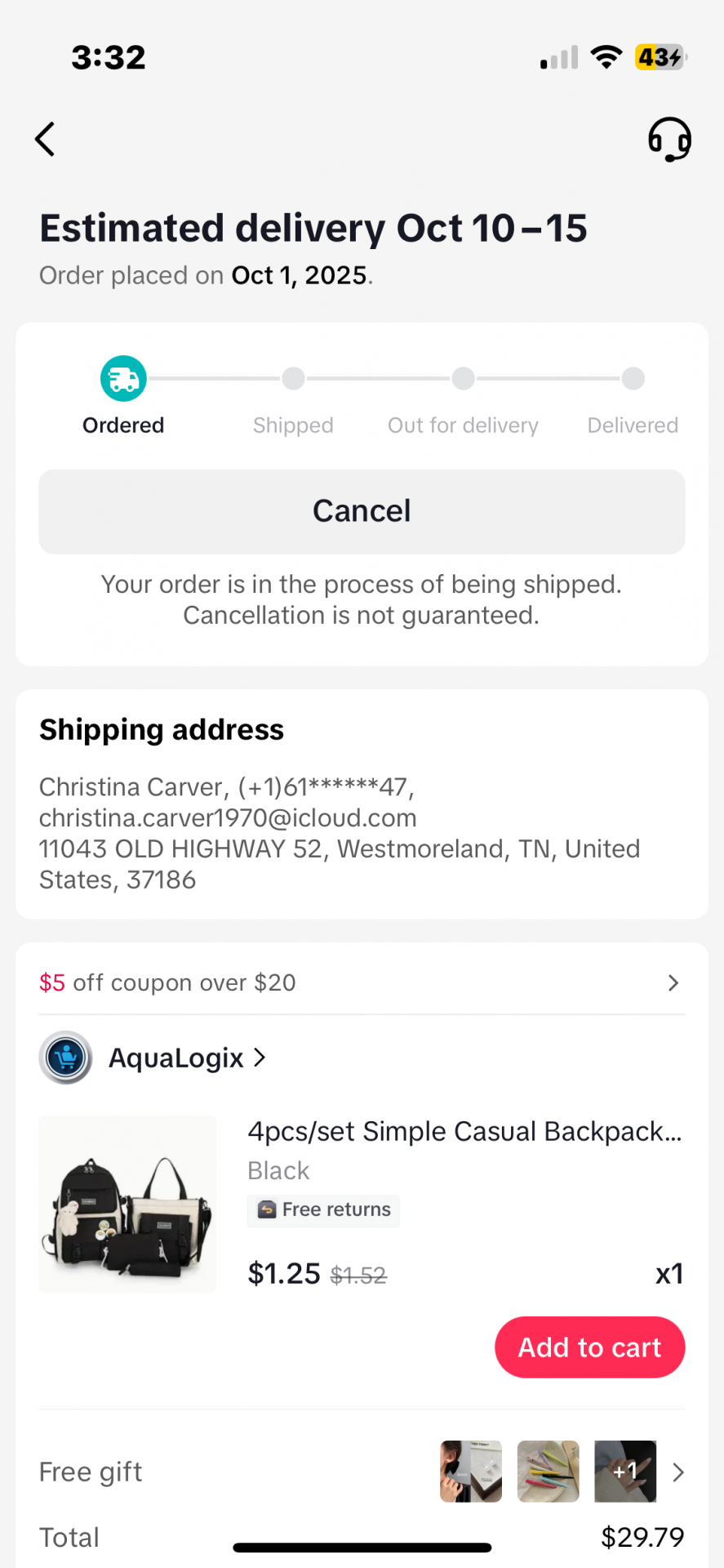Expand the $5 off coupon chevron

pyautogui.click(x=673, y=982)
